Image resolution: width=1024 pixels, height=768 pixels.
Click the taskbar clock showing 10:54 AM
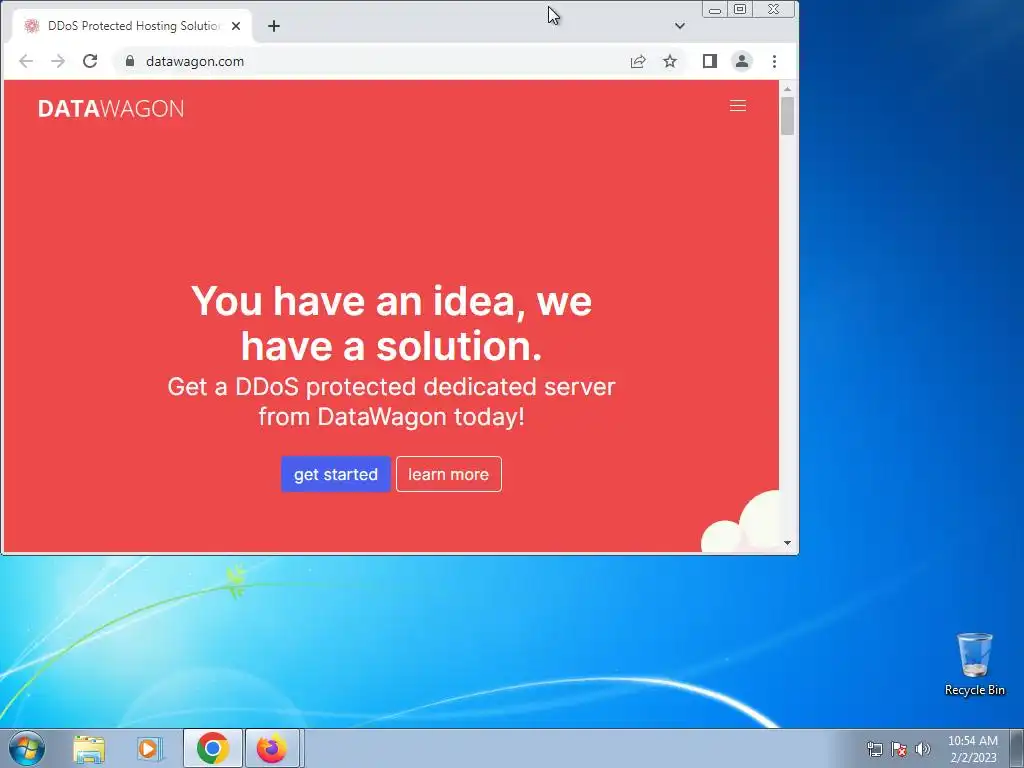[973, 749]
